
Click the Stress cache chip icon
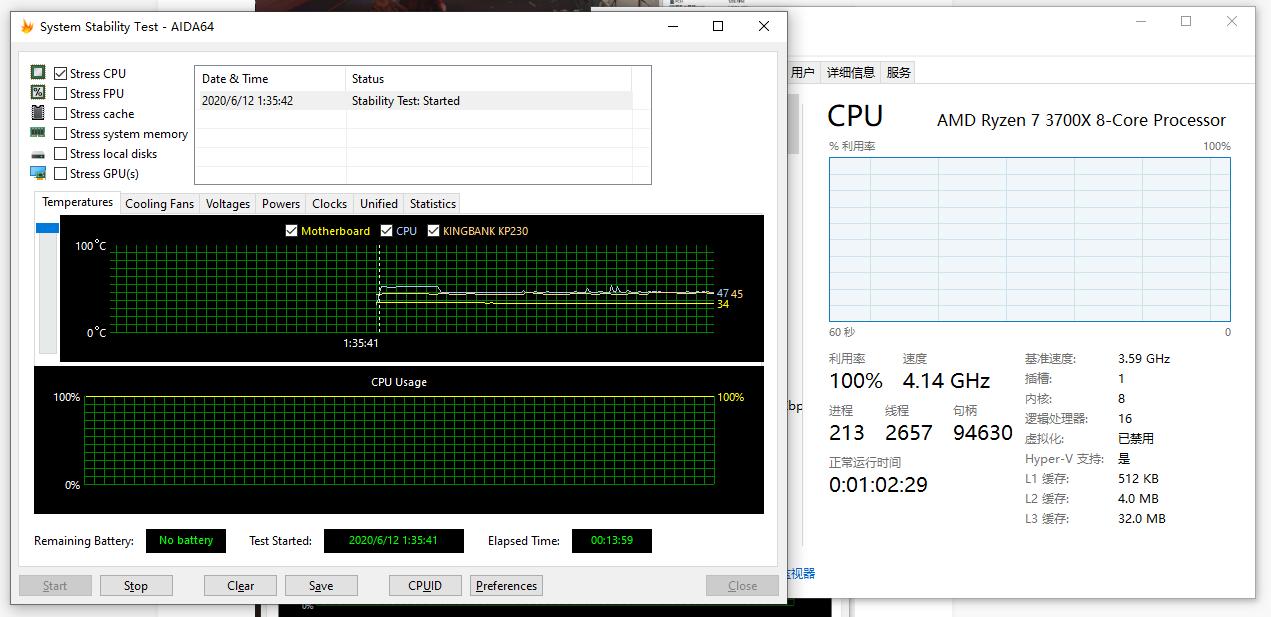click(37, 113)
